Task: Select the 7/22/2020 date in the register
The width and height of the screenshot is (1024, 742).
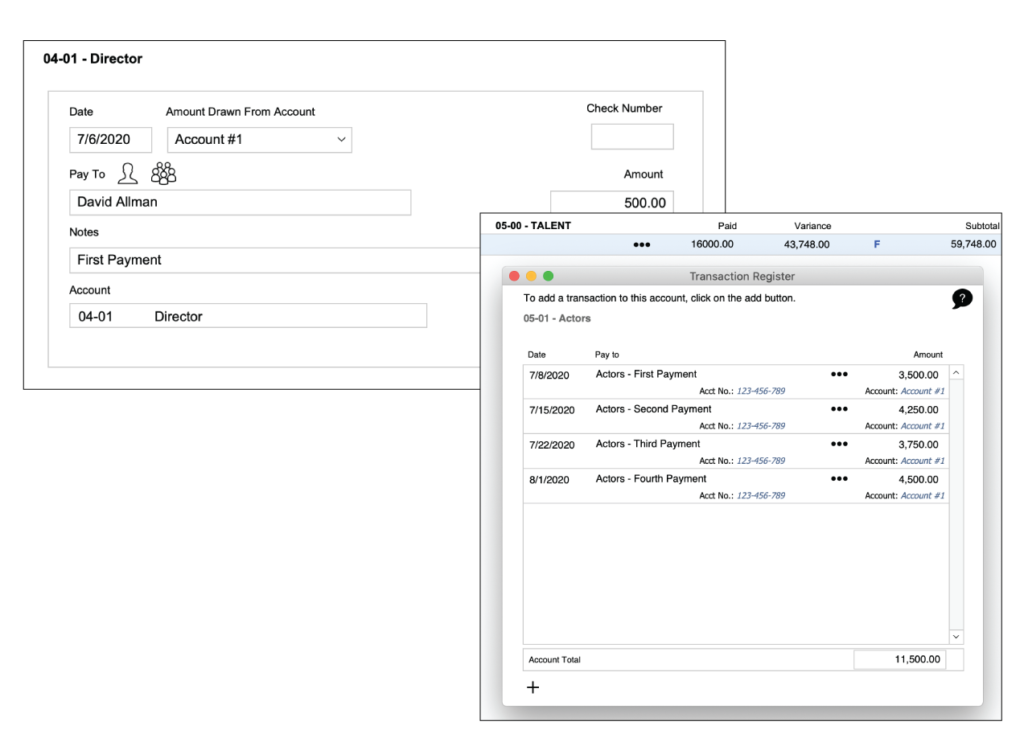Action: click(x=552, y=445)
